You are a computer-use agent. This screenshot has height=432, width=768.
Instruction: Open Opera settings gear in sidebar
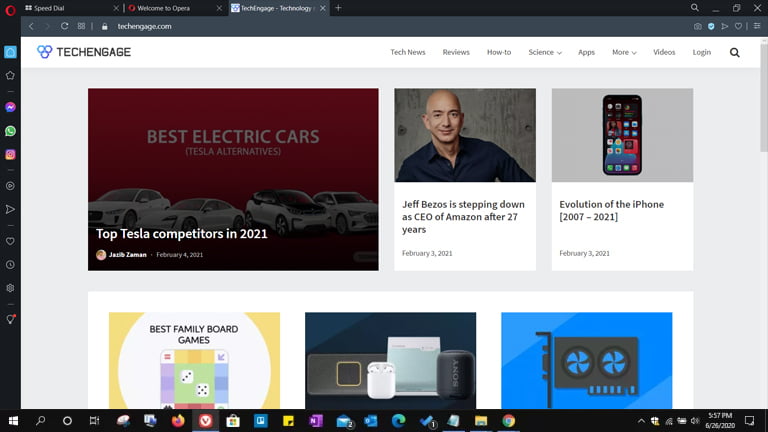(x=10, y=288)
